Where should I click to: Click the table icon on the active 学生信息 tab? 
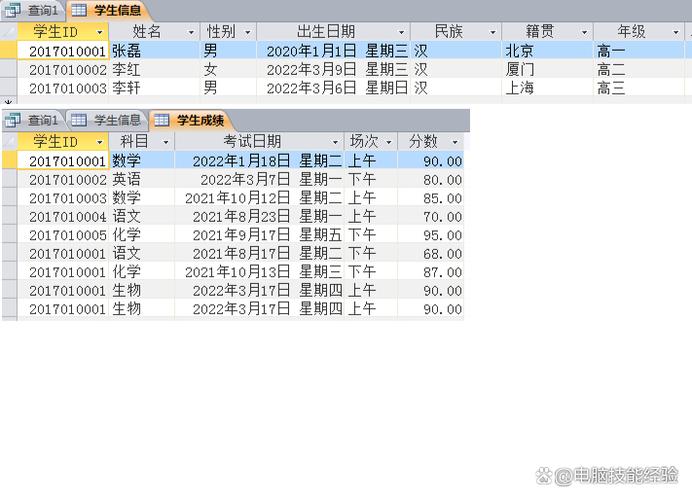pos(79,10)
